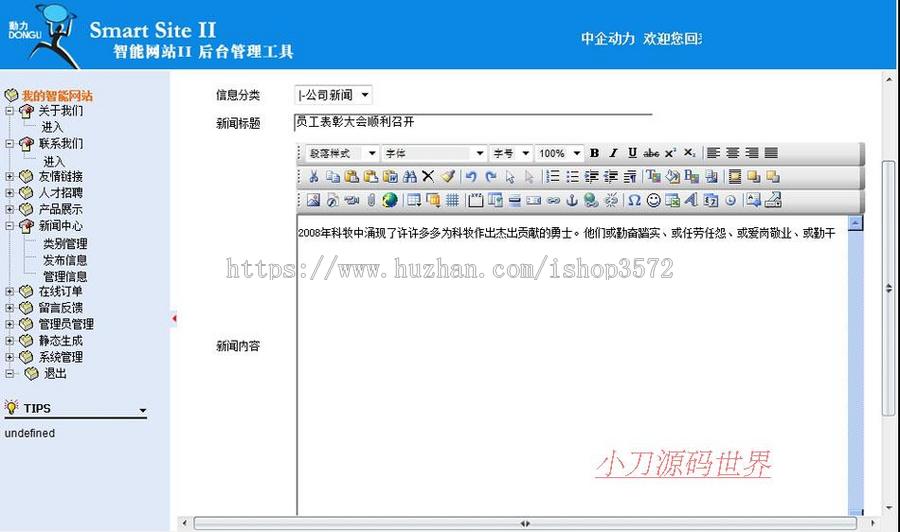Open the 字体 font dropdown
The height and width of the screenshot is (532, 900).
[435, 153]
